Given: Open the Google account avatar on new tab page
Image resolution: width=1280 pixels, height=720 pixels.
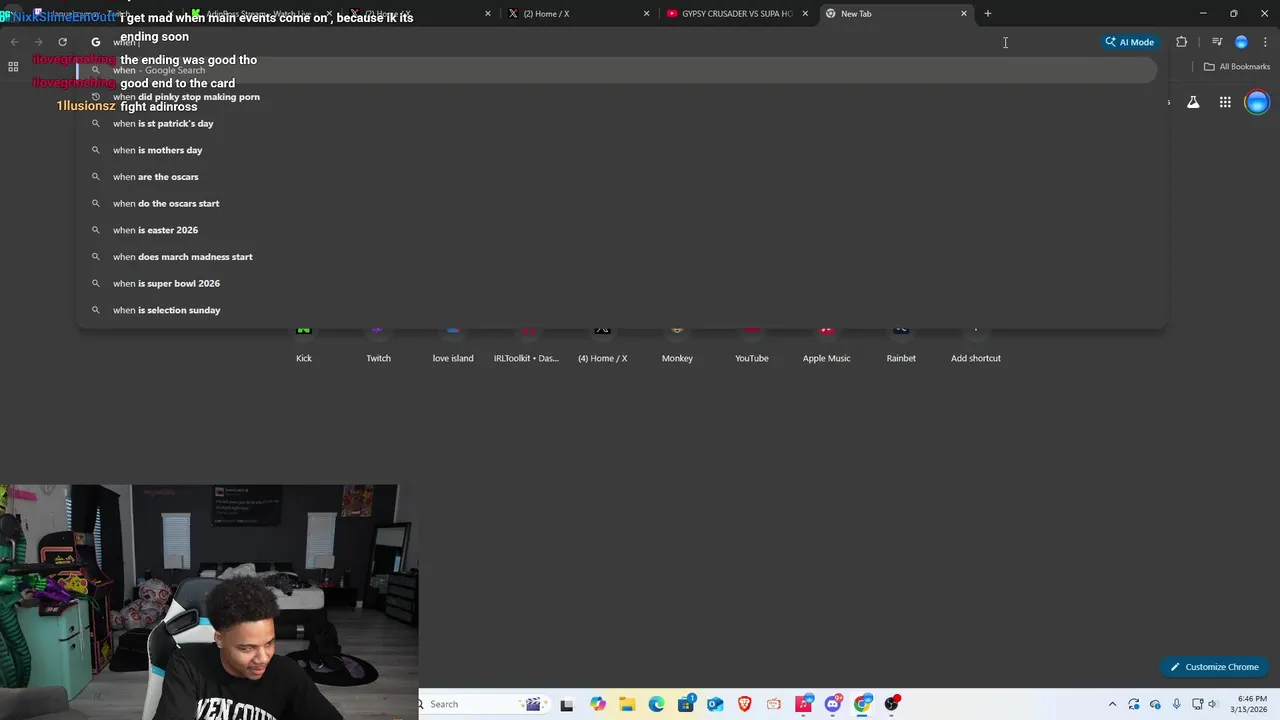Looking at the screenshot, I should (x=1257, y=102).
